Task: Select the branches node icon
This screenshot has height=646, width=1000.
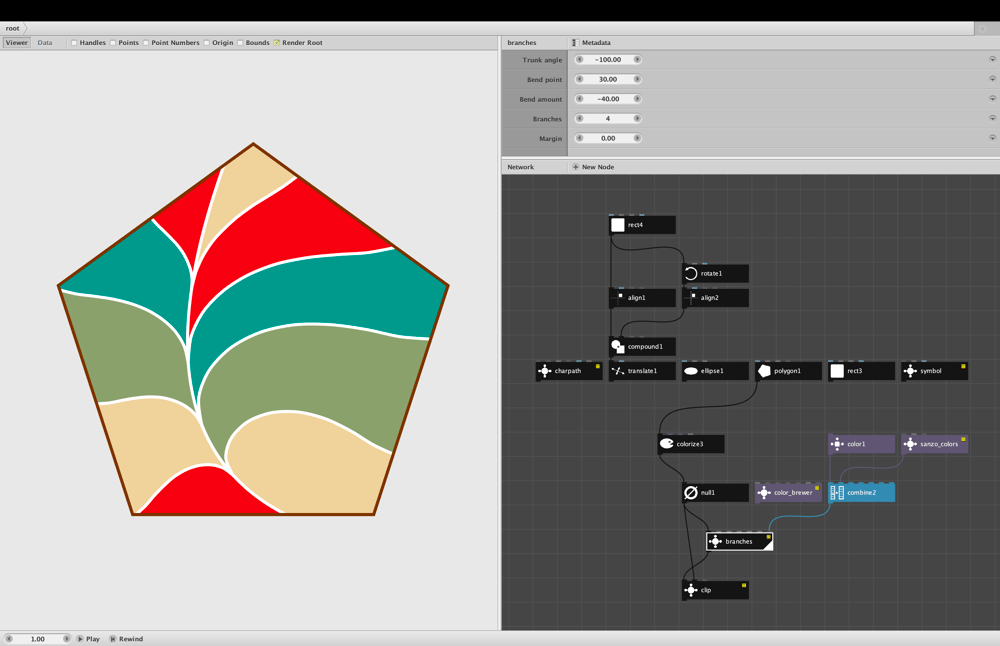Action: (716, 541)
